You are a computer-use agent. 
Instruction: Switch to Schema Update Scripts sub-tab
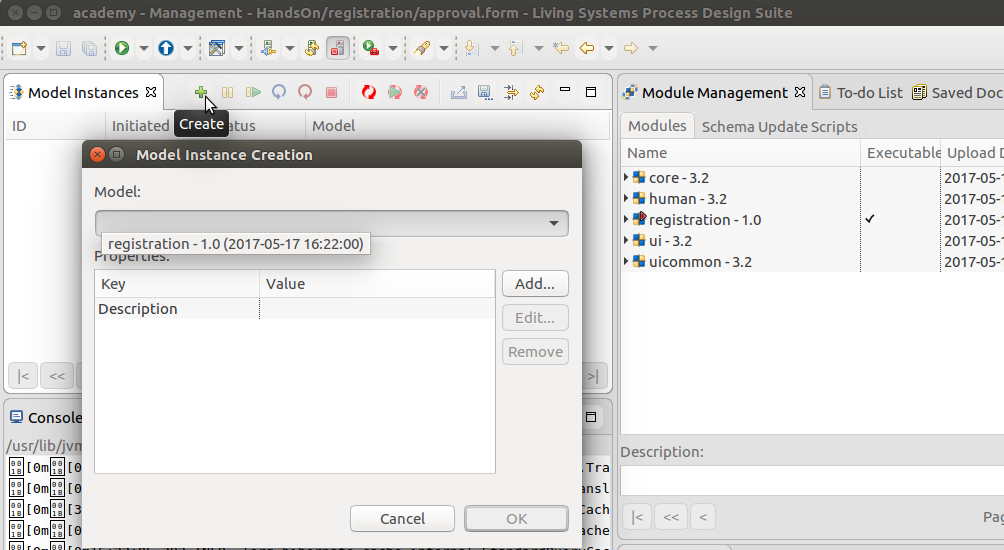(x=779, y=127)
